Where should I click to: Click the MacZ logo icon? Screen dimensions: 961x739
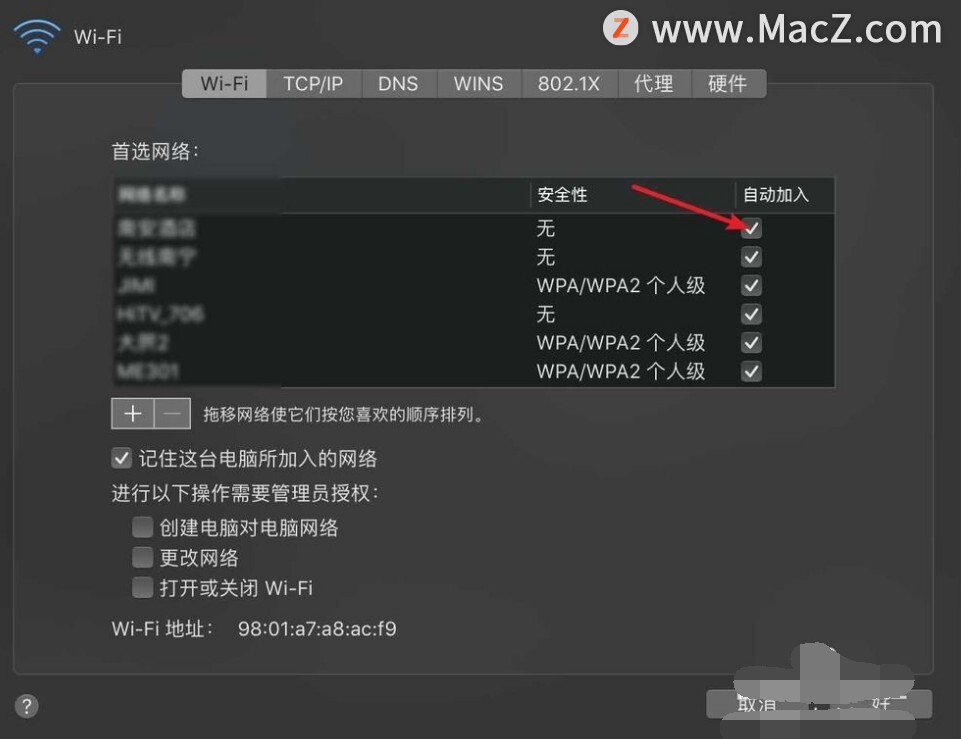pos(620,28)
